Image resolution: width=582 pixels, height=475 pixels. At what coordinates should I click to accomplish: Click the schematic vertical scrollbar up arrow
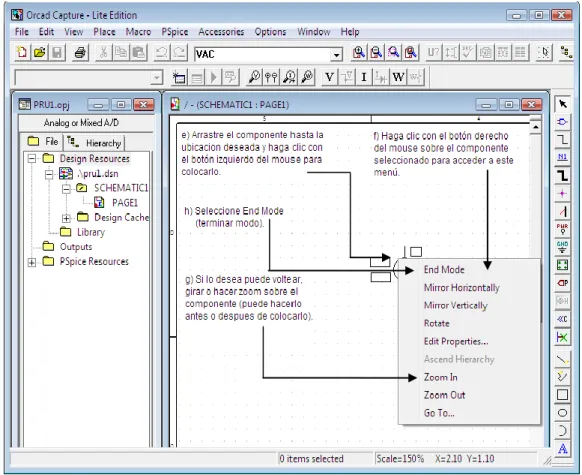click(x=535, y=128)
